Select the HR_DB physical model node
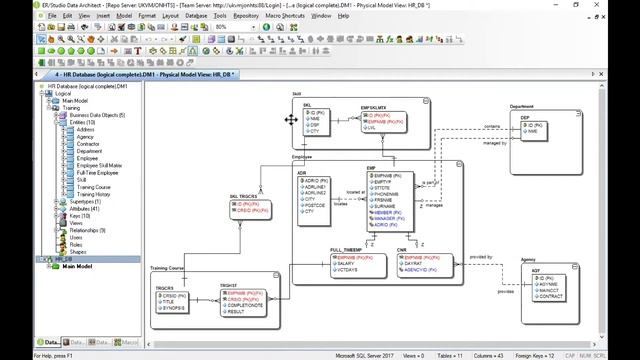 [x=63, y=259]
